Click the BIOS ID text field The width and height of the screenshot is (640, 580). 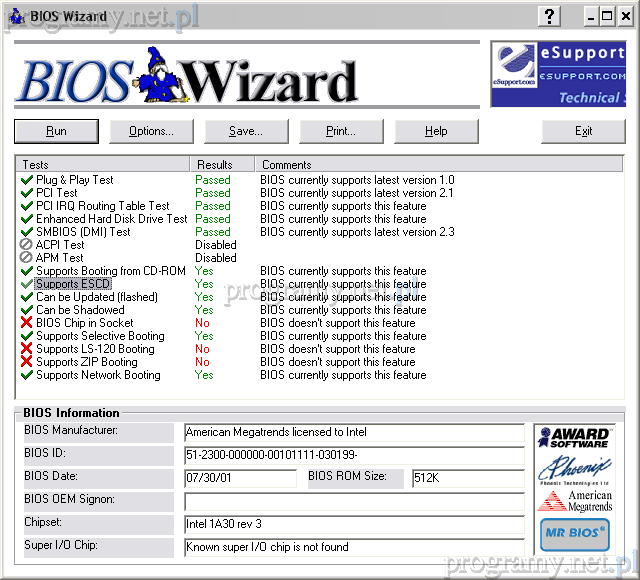pyautogui.click(x=353, y=455)
